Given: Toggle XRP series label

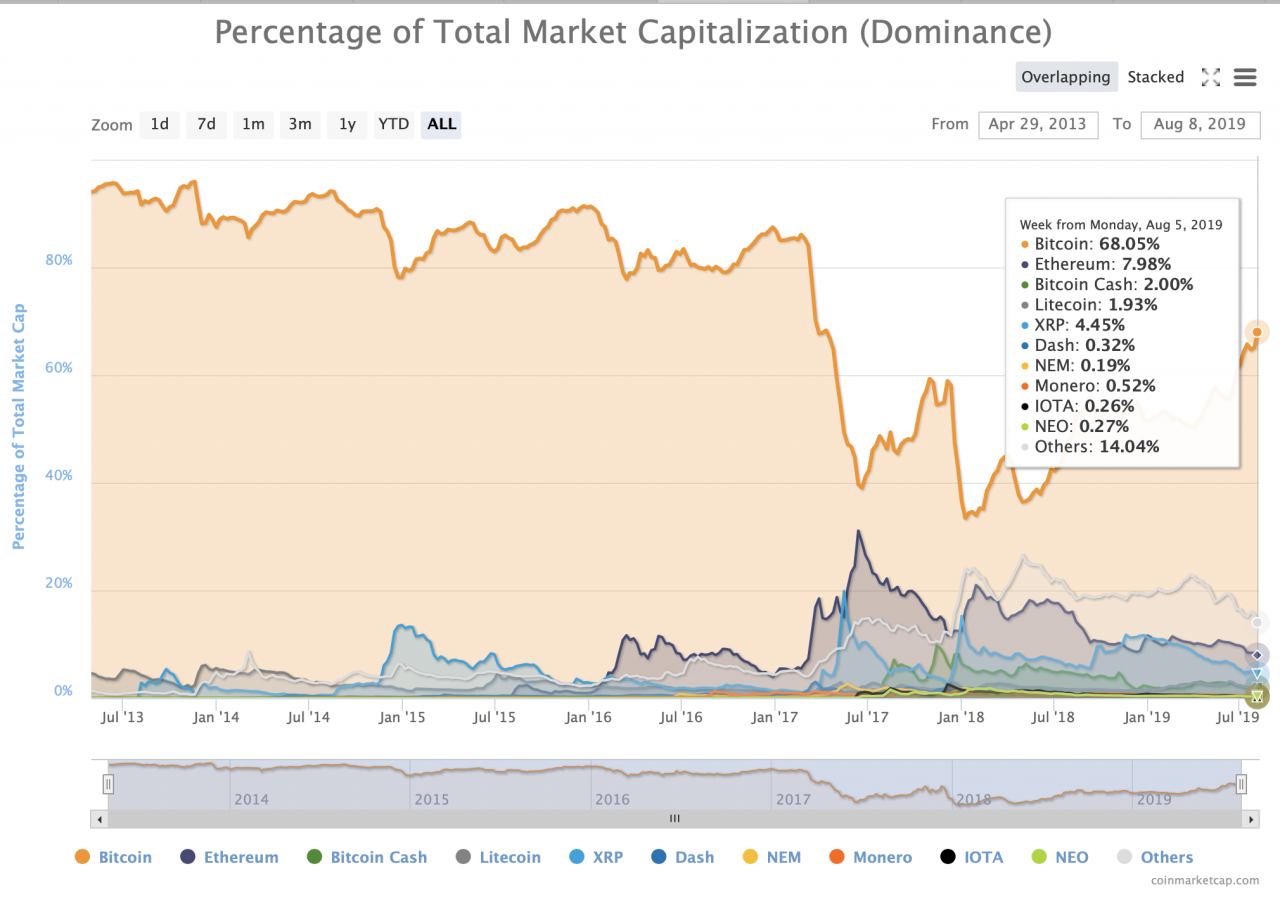Looking at the screenshot, I should [608, 857].
